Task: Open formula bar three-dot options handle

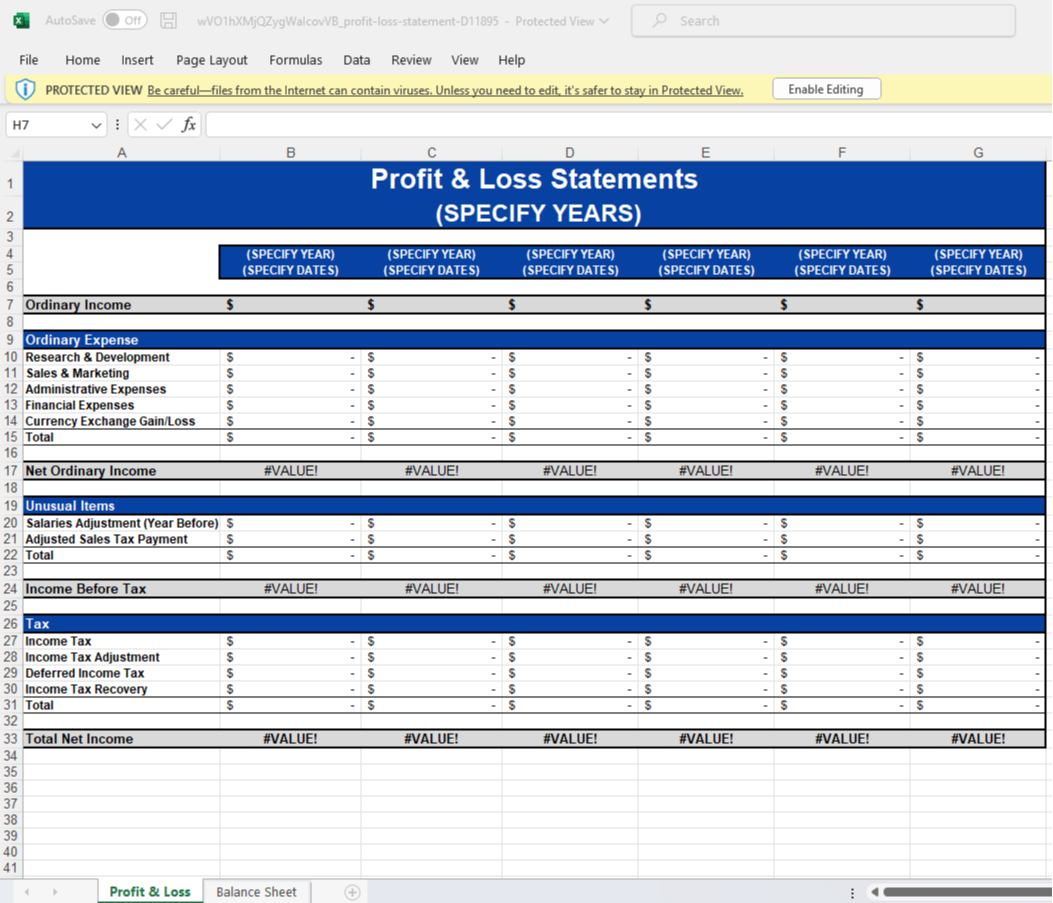Action: point(117,124)
